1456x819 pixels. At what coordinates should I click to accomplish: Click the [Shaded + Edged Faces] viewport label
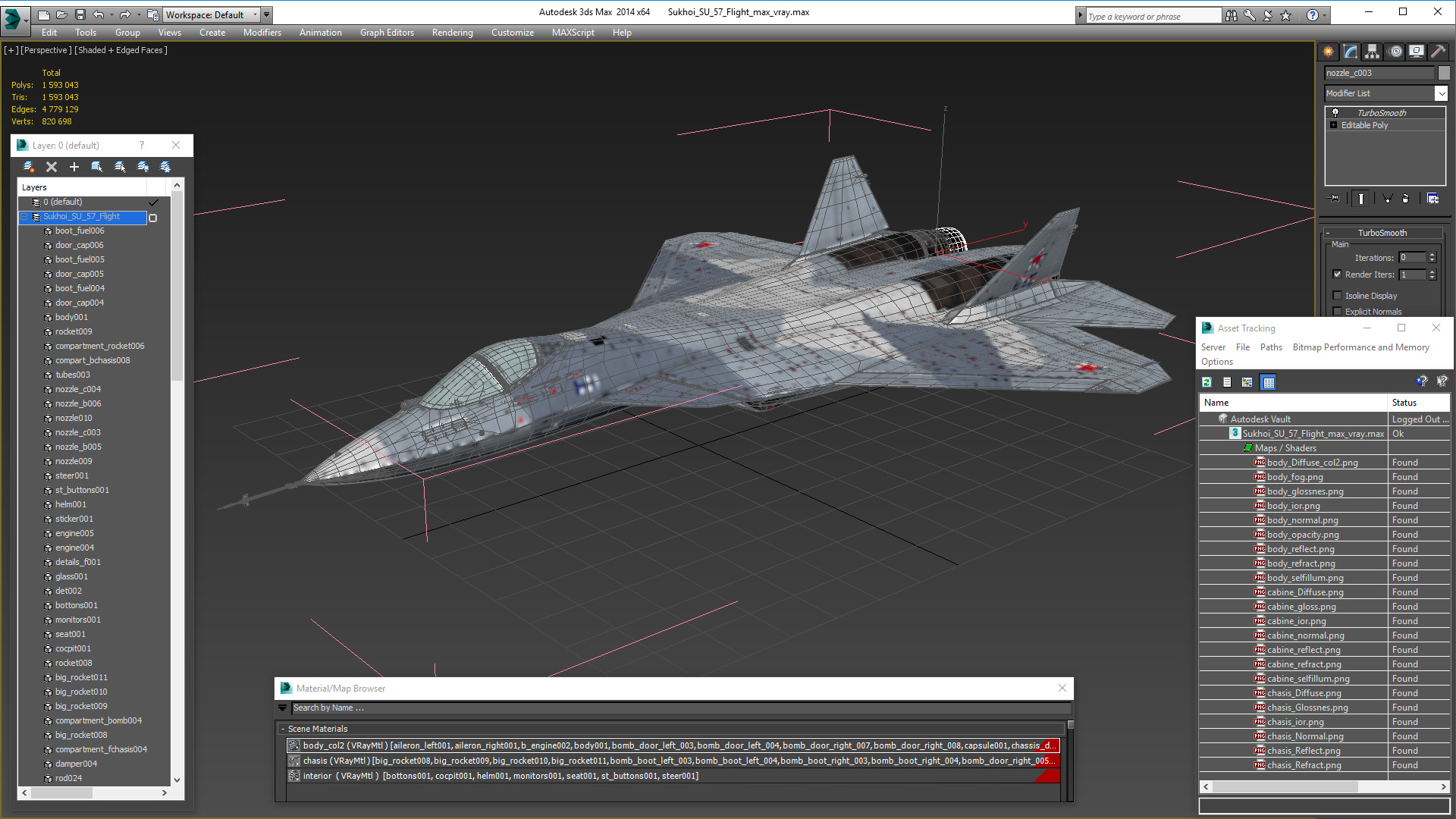[121, 50]
